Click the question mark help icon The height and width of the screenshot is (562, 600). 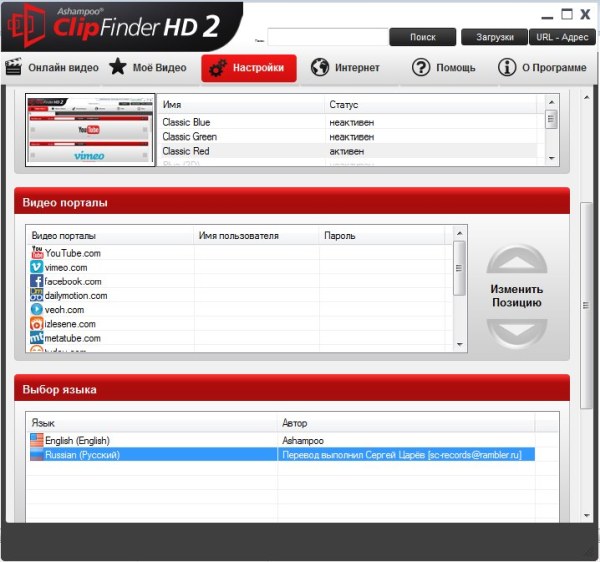click(421, 67)
